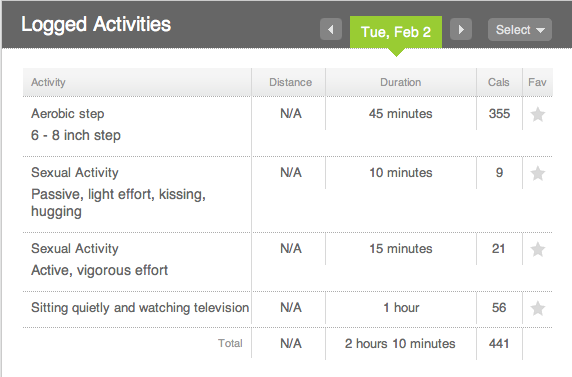Image resolution: width=572 pixels, height=377 pixels.
Task: Open the Select dropdown
Action: pos(520,30)
